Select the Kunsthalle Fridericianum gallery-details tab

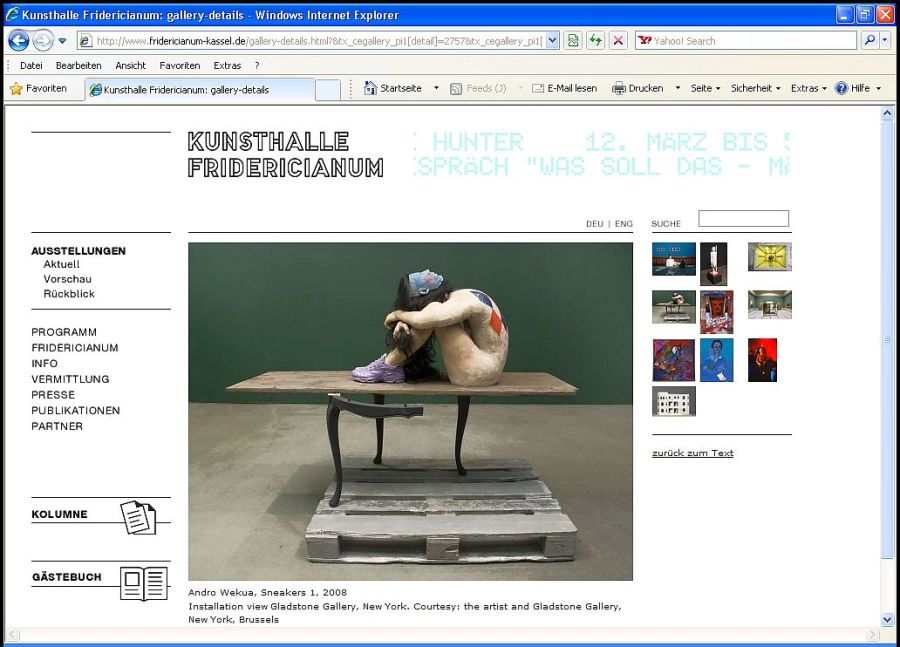pos(199,90)
